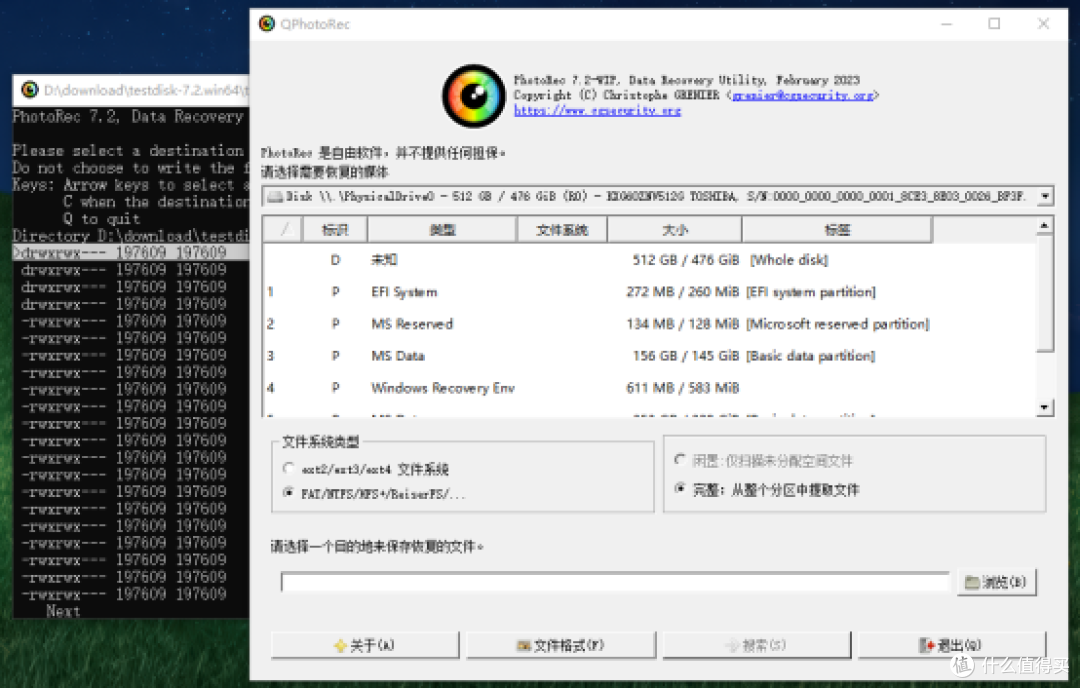Click the QPhotoRec colorful eye logo
The width and height of the screenshot is (1080, 688).
pos(474,96)
